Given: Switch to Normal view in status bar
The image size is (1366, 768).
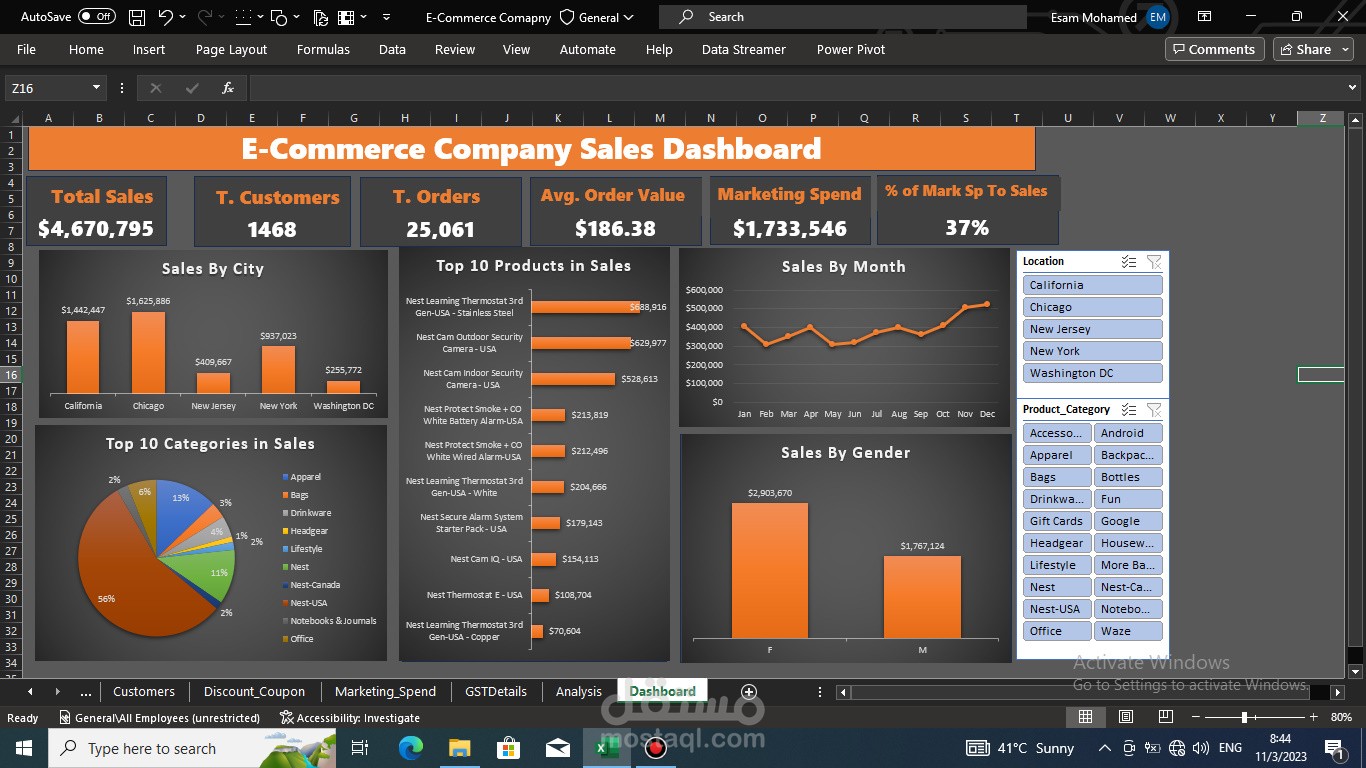Looking at the screenshot, I should (x=1085, y=717).
